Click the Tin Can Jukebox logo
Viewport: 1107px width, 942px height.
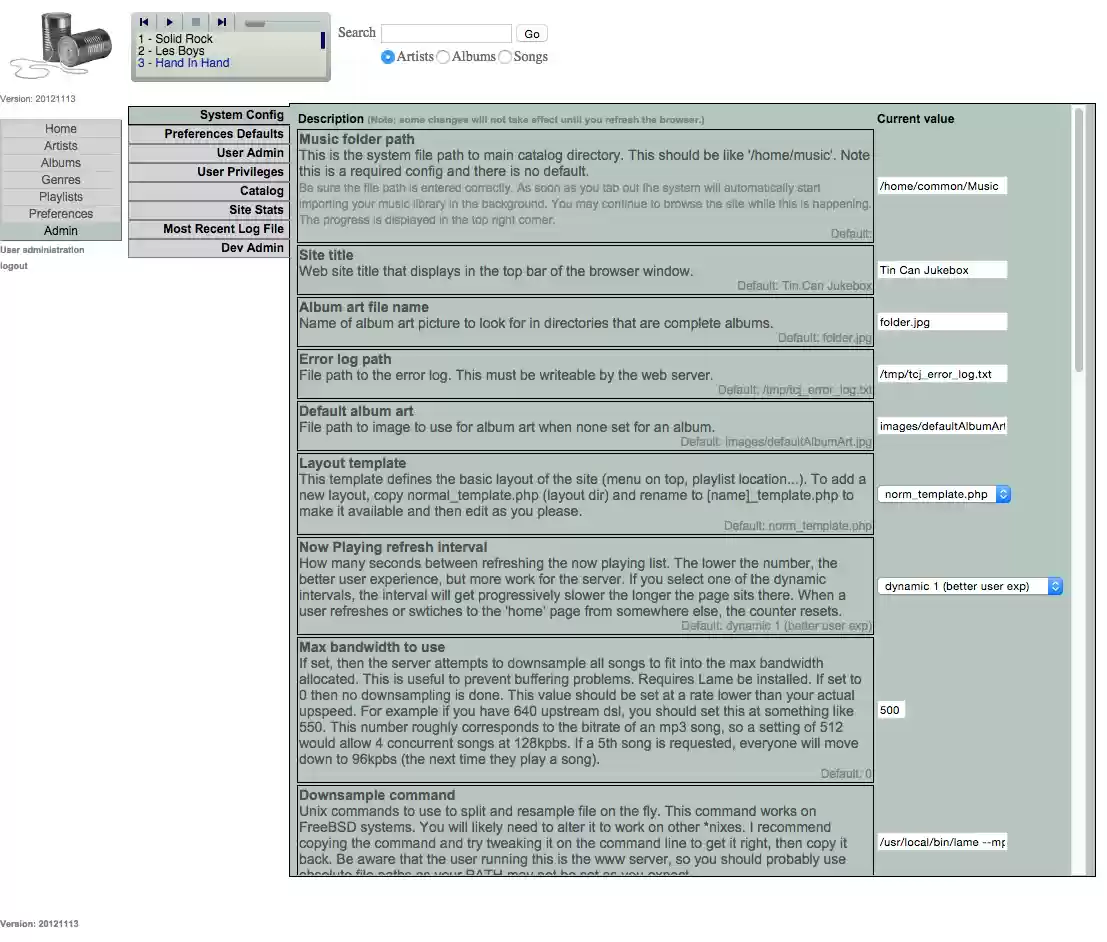[x=60, y=45]
